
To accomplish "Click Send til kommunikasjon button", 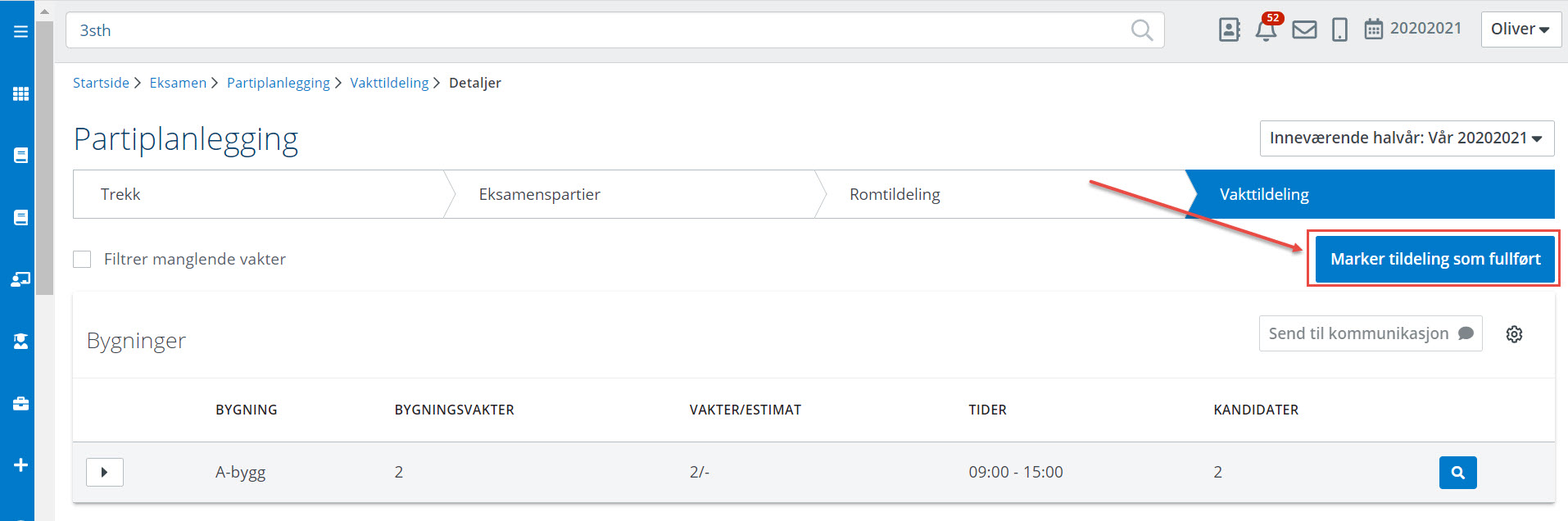I will click(1370, 333).
